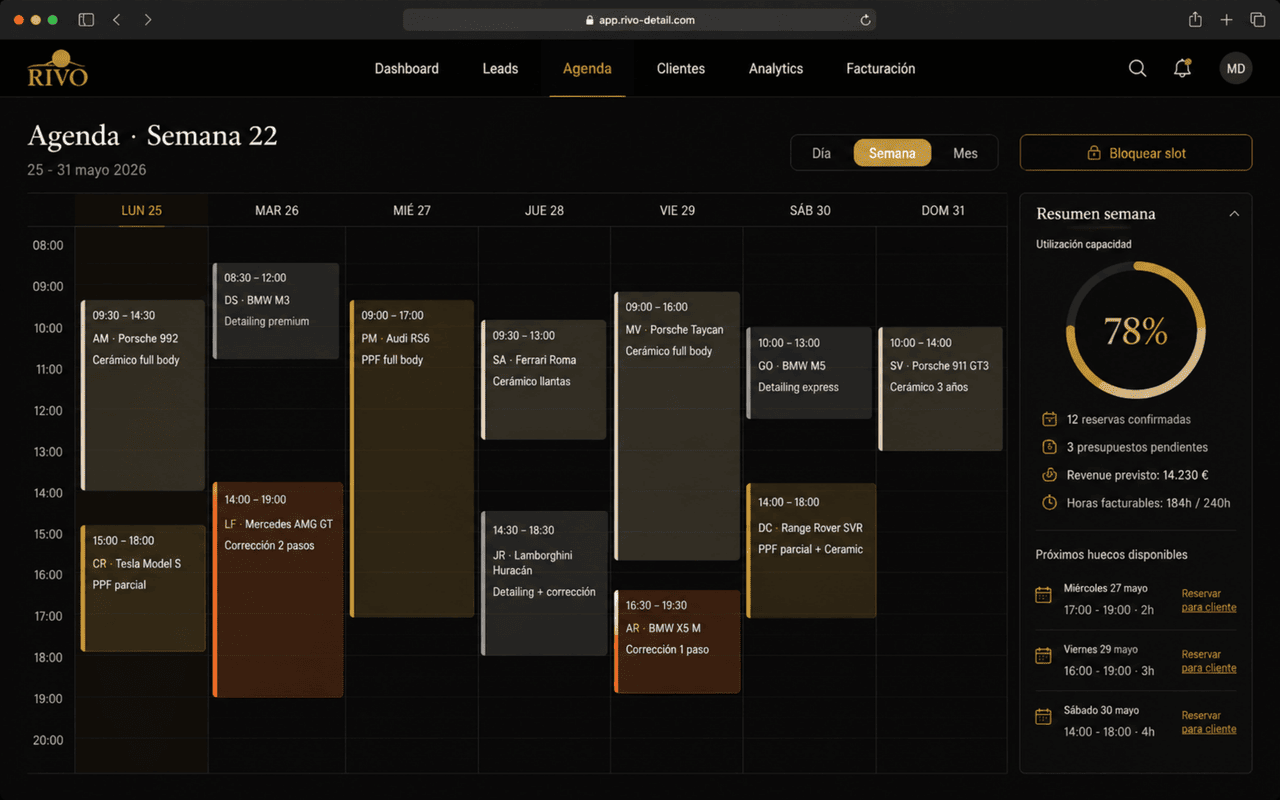Click the 78% capacity utilization ring
Viewport: 1280px width, 800px height.
click(1136, 331)
